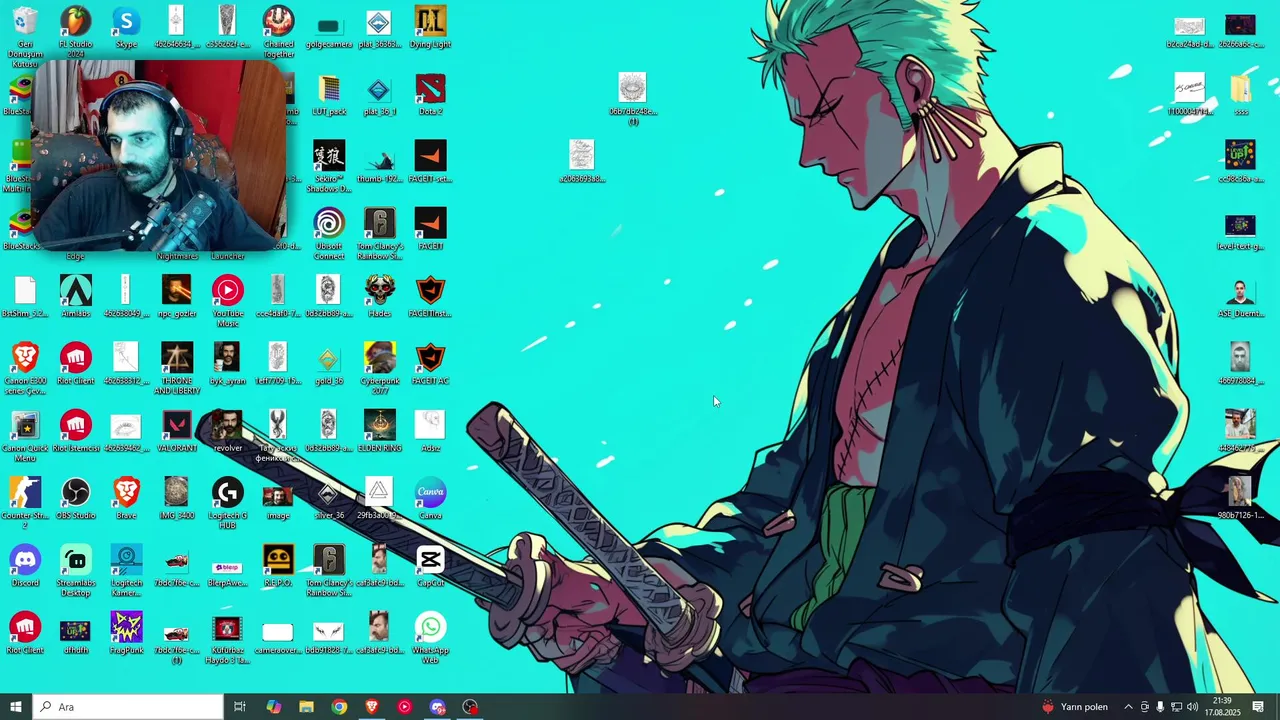The width and height of the screenshot is (1280, 720).
Task: Select the Logitech G HUB icon
Action: click(x=227, y=503)
